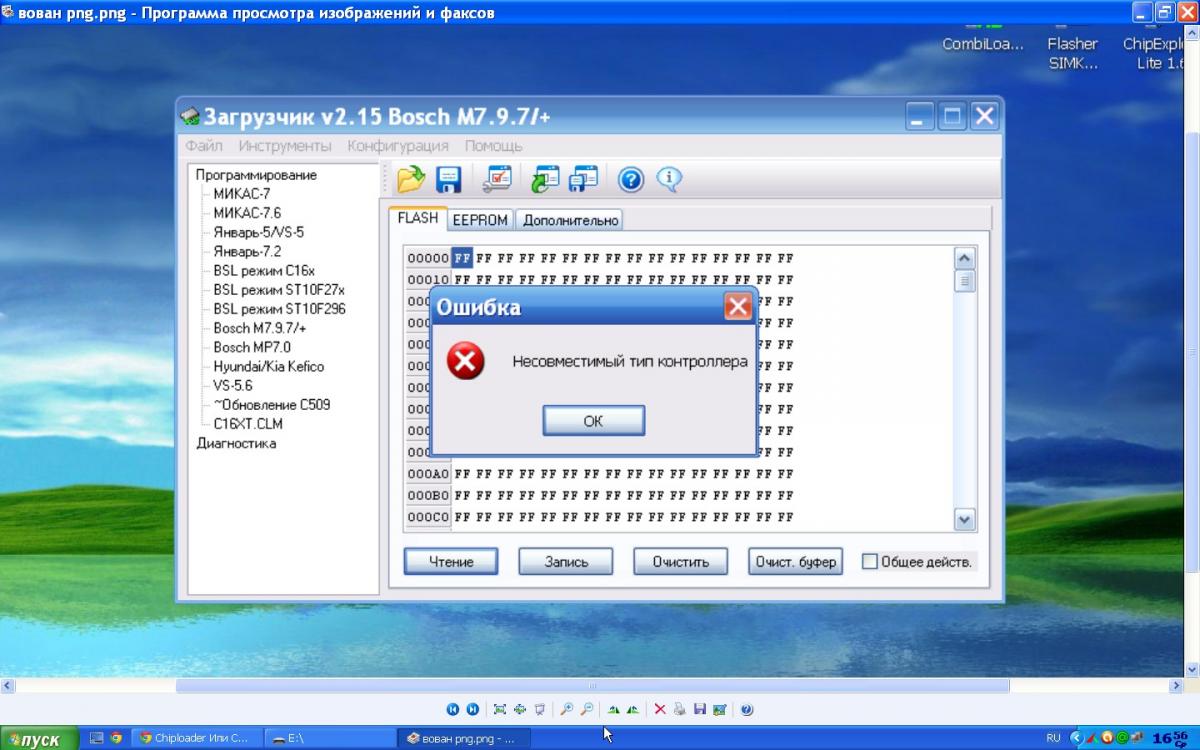The image size is (1200, 750).
Task: Click the show desktop quick launch icon
Action: (x=96, y=738)
